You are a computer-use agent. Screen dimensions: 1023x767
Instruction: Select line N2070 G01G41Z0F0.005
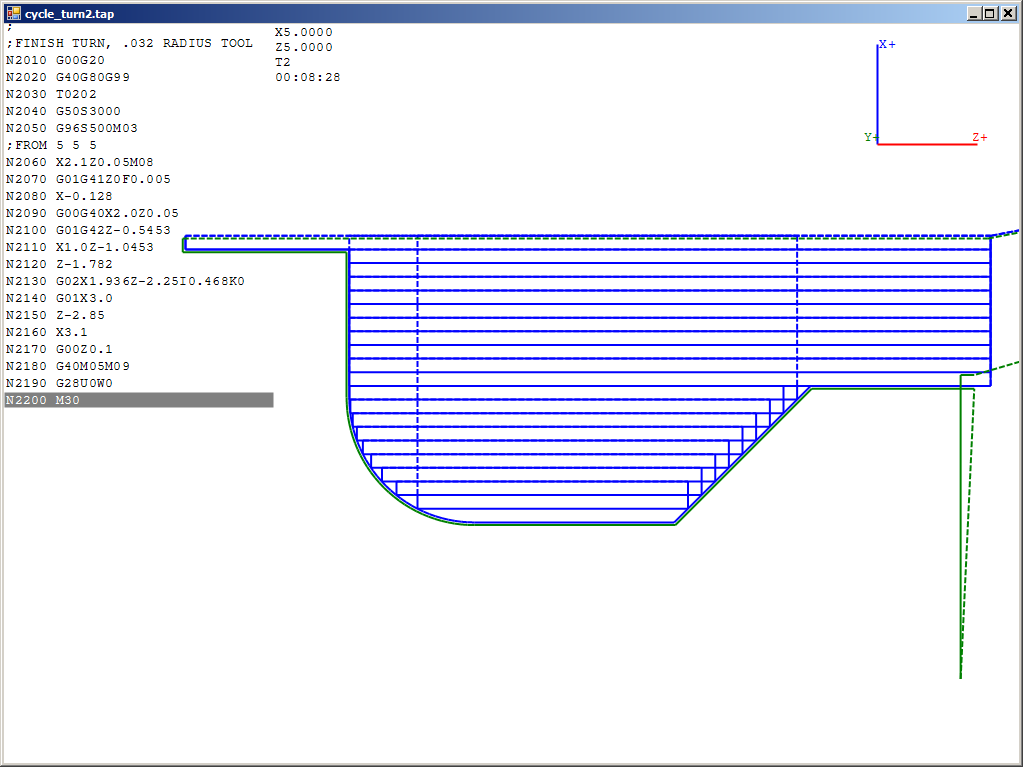tap(88, 179)
